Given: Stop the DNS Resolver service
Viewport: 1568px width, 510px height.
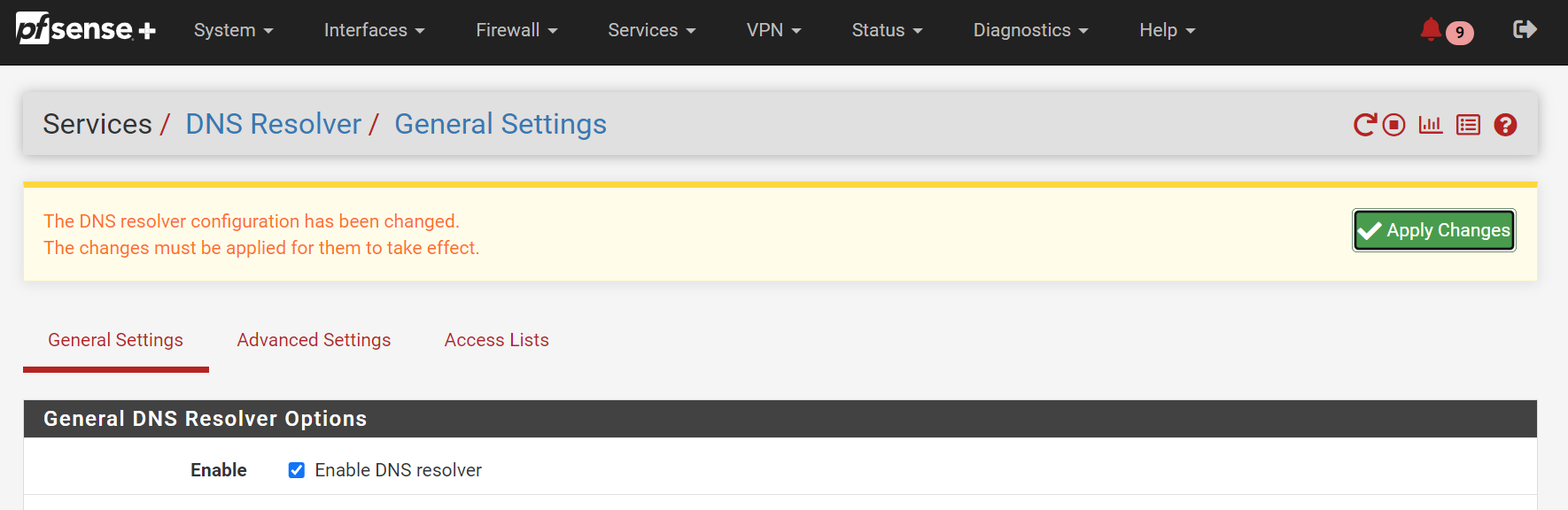Looking at the screenshot, I should coord(1394,125).
